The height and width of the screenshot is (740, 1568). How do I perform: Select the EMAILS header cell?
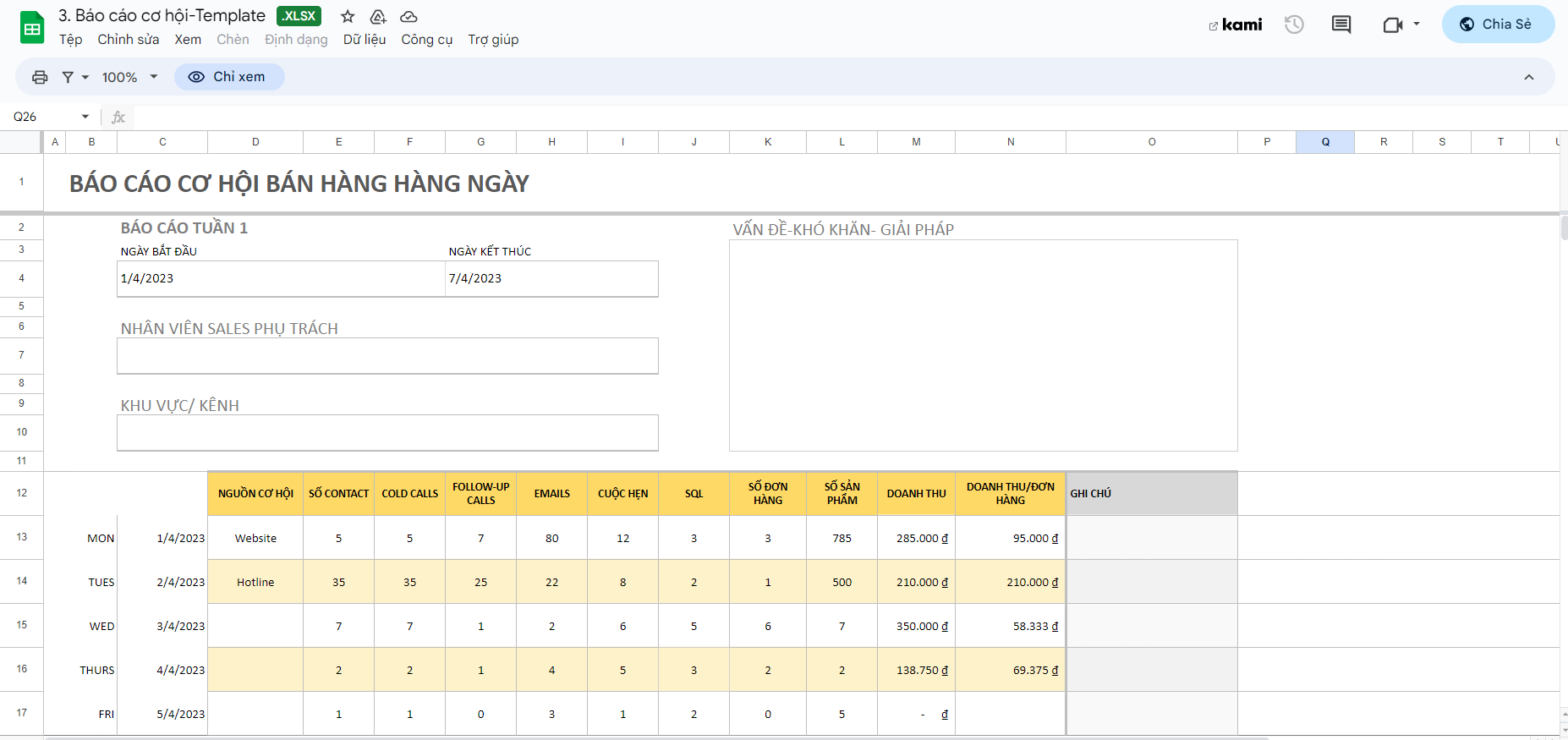pos(551,494)
